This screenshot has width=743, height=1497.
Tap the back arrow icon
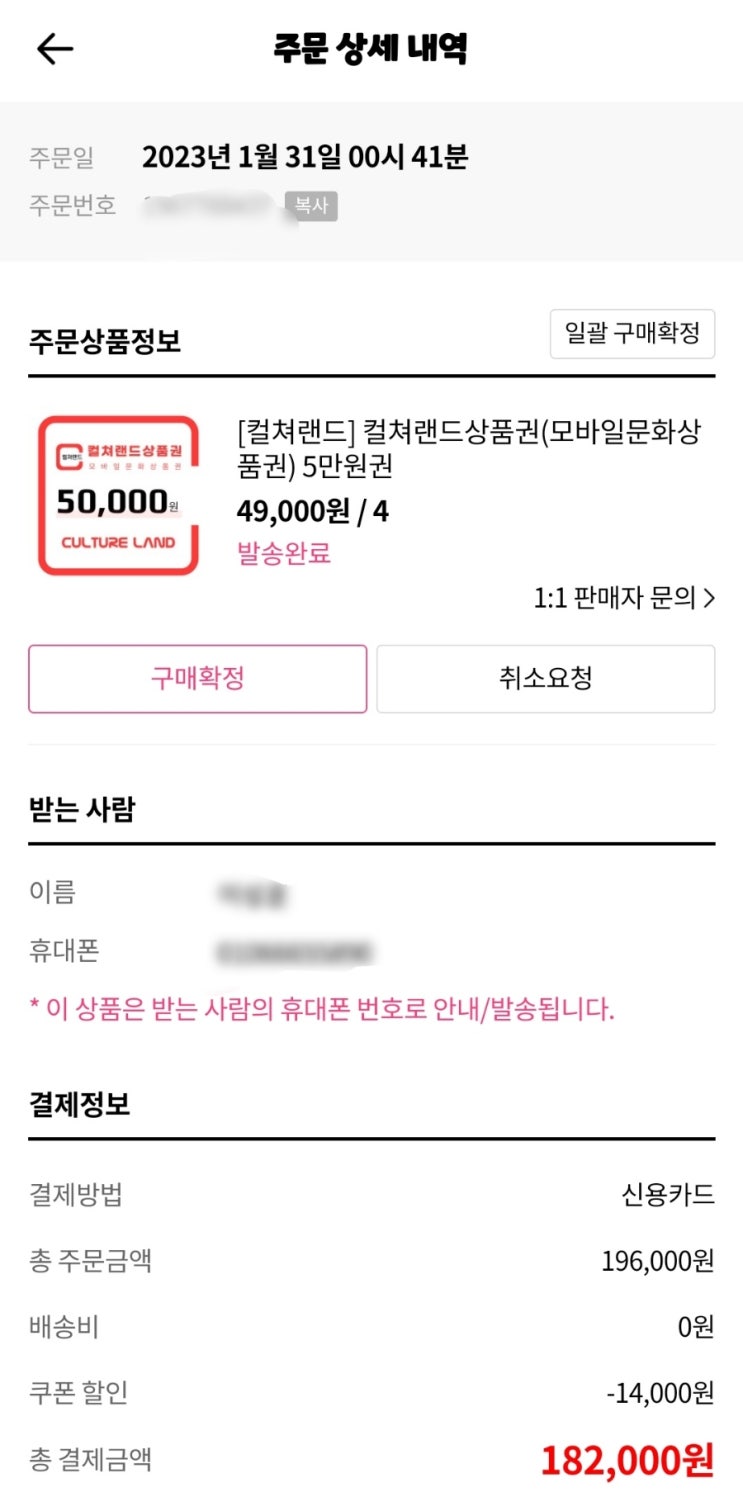pos(54,49)
